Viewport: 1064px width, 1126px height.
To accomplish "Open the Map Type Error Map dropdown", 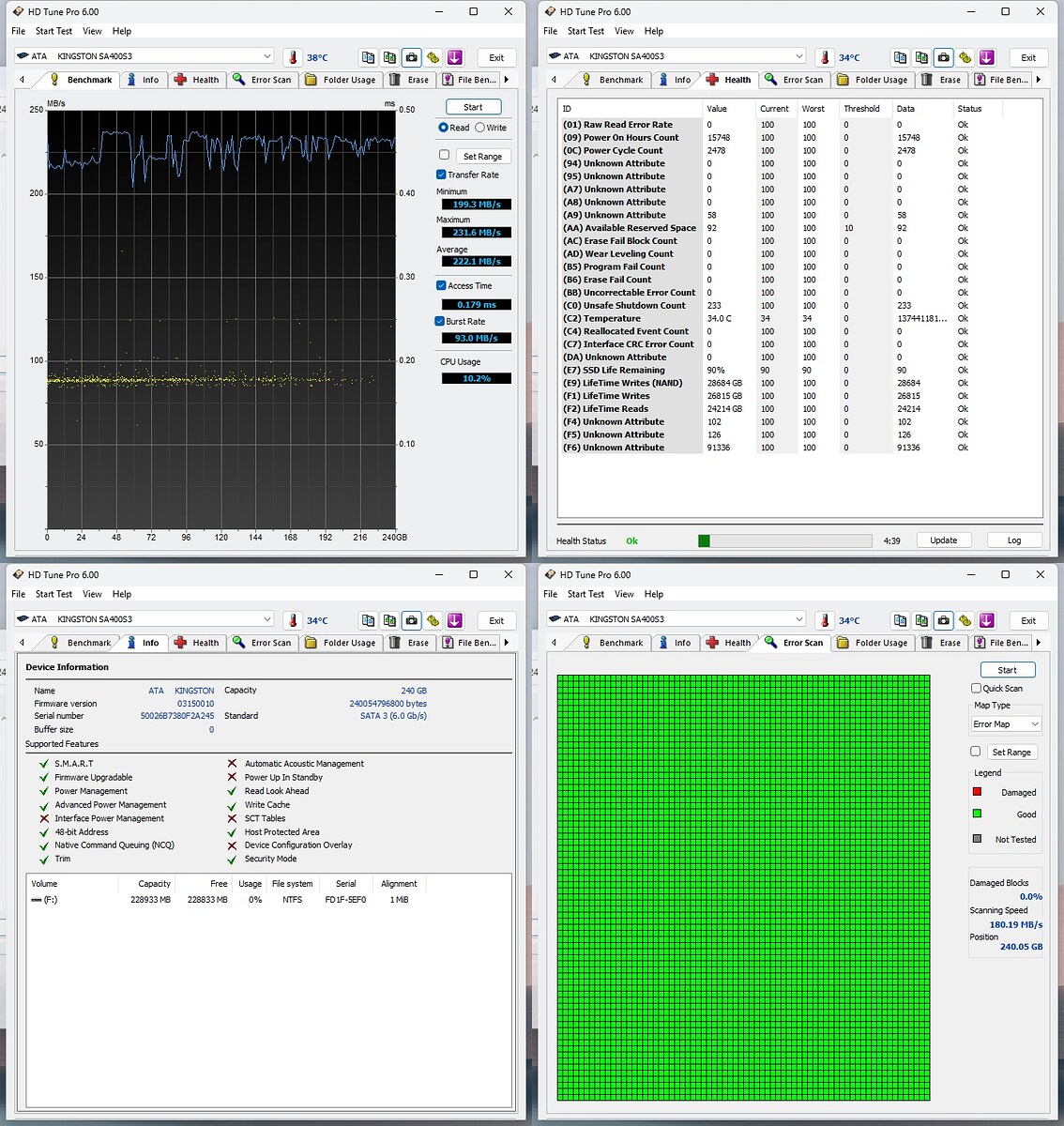I will [1006, 724].
